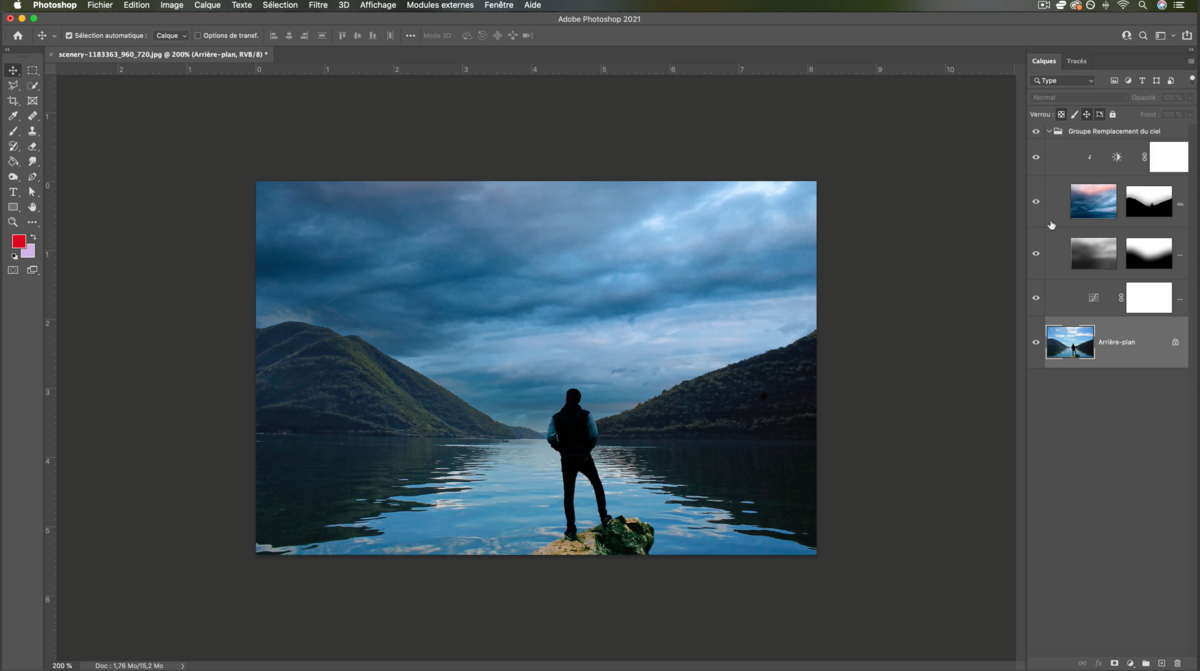1200x671 pixels.
Task: Select the Quick Selection tool
Action: click(x=32, y=86)
